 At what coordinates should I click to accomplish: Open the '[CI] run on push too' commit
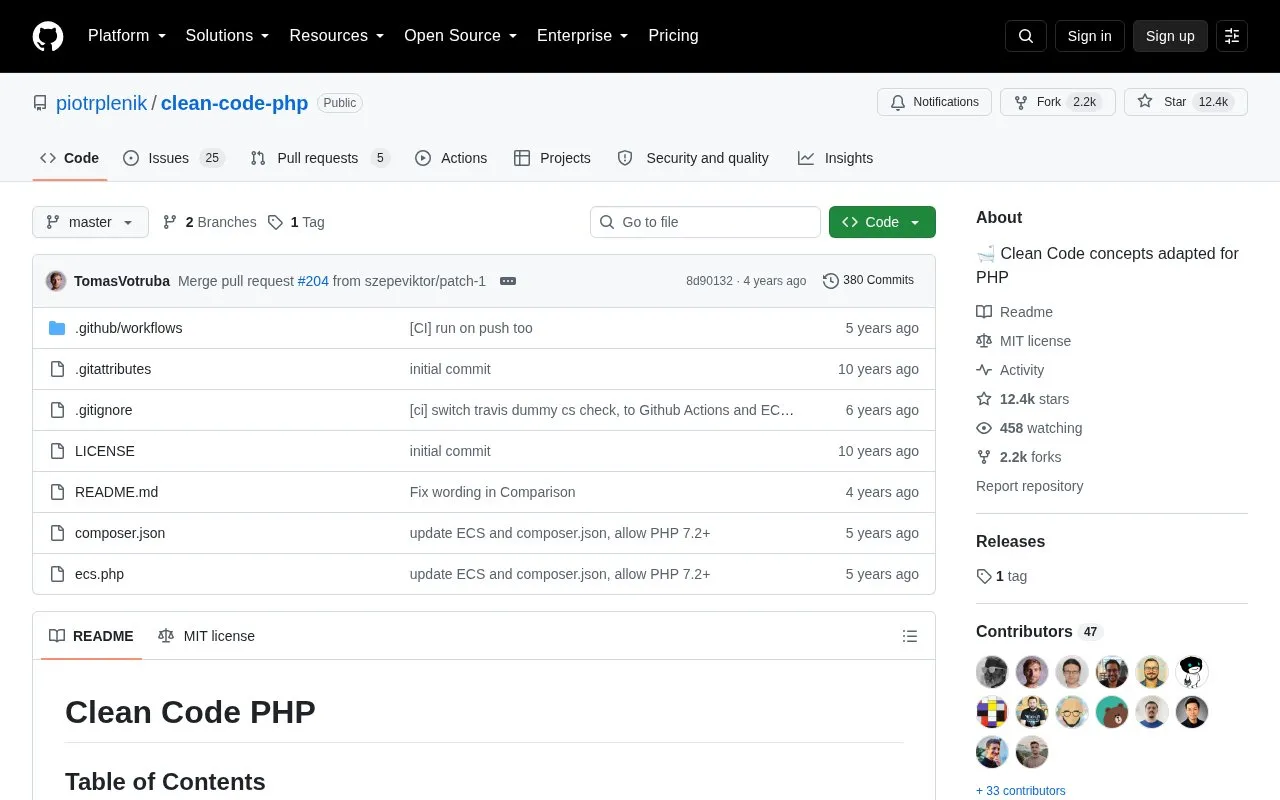click(471, 328)
